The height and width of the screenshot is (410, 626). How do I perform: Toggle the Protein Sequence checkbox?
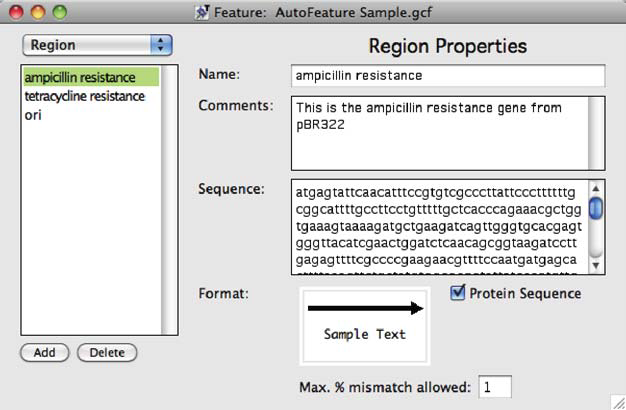(x=458, y=293)
